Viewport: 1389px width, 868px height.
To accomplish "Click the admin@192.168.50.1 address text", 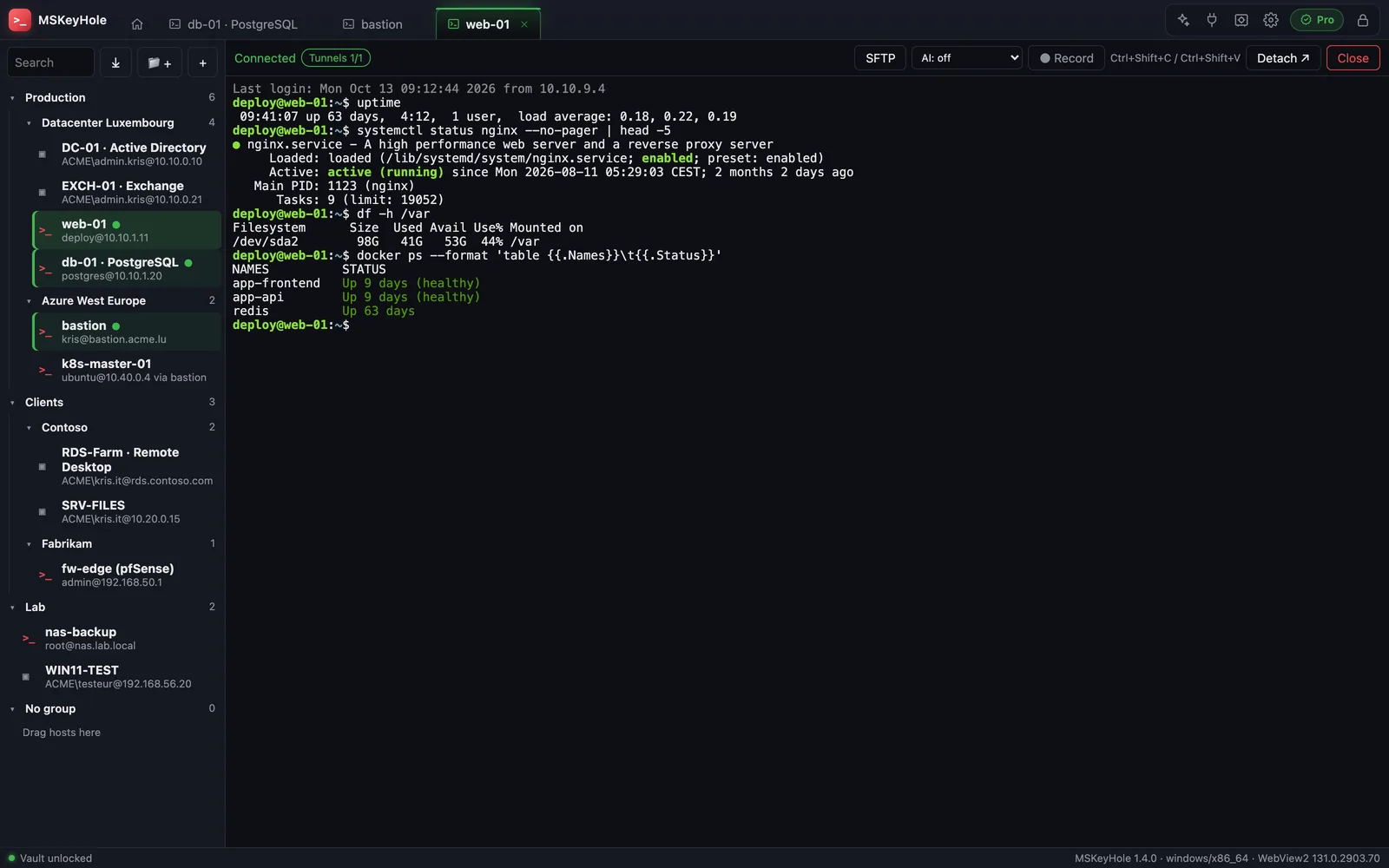I will click(x=112, y=582).
